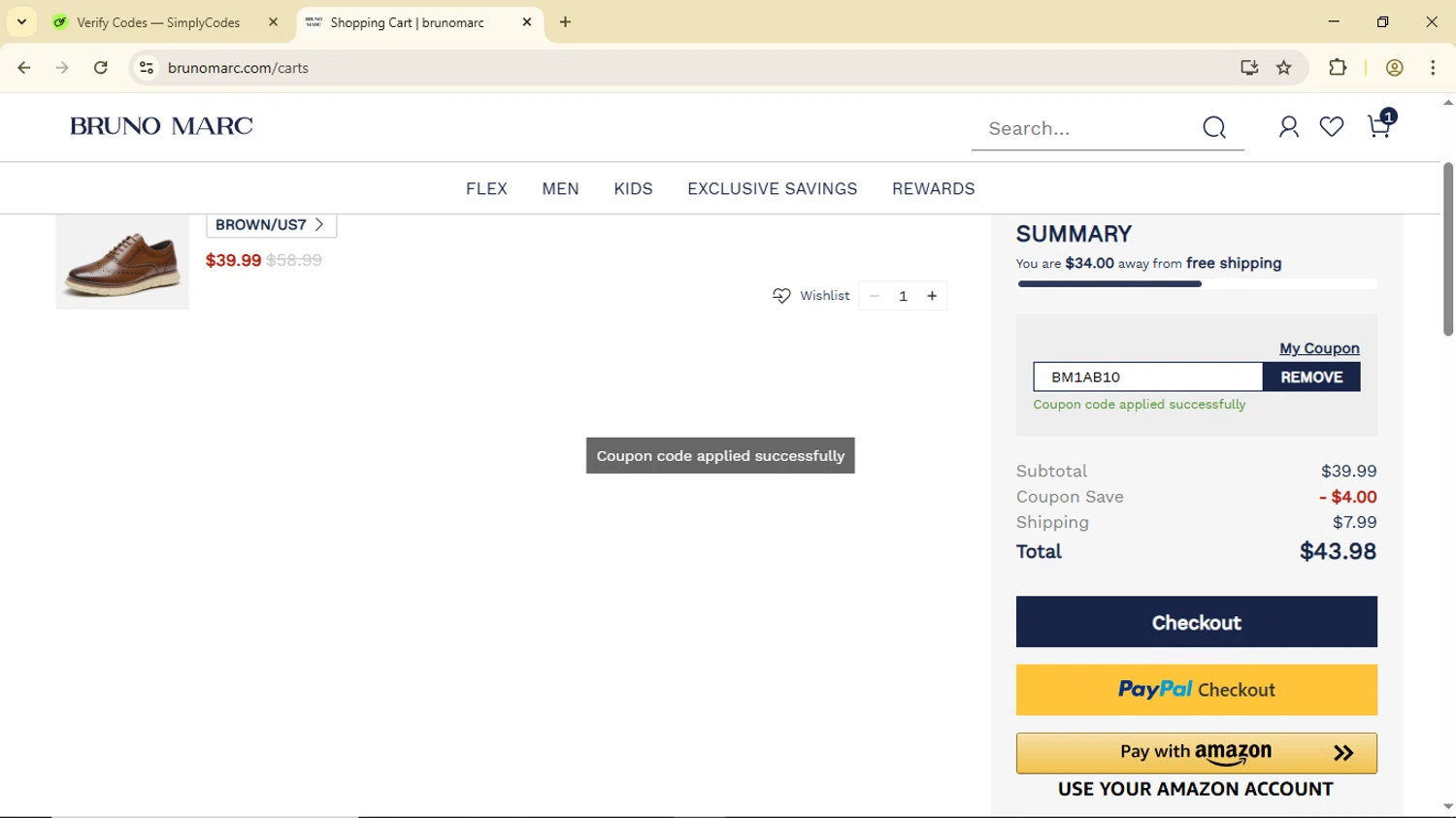This screenshot has width=1456, height=818.
Task: Reload the current page
Action: [101, 68]
